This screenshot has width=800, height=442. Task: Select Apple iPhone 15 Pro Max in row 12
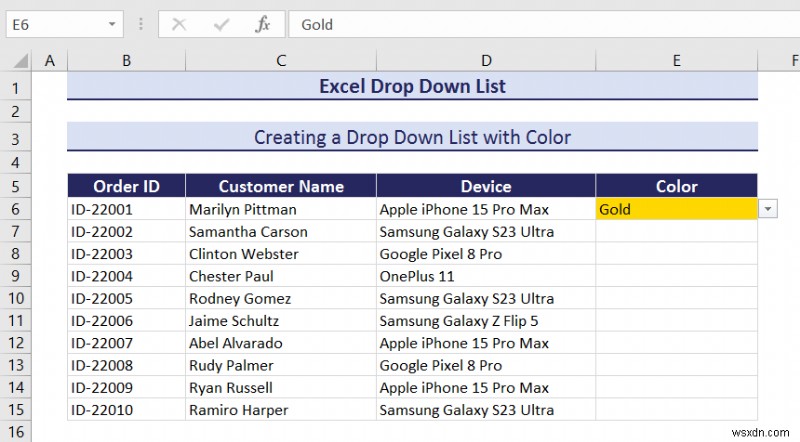pyautogui.click(x=486, y=343)
